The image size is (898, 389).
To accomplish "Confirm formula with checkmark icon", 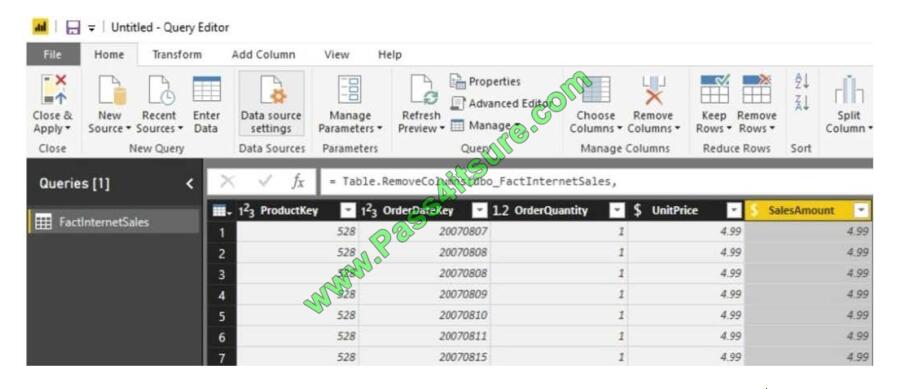I will pos(264,182).
